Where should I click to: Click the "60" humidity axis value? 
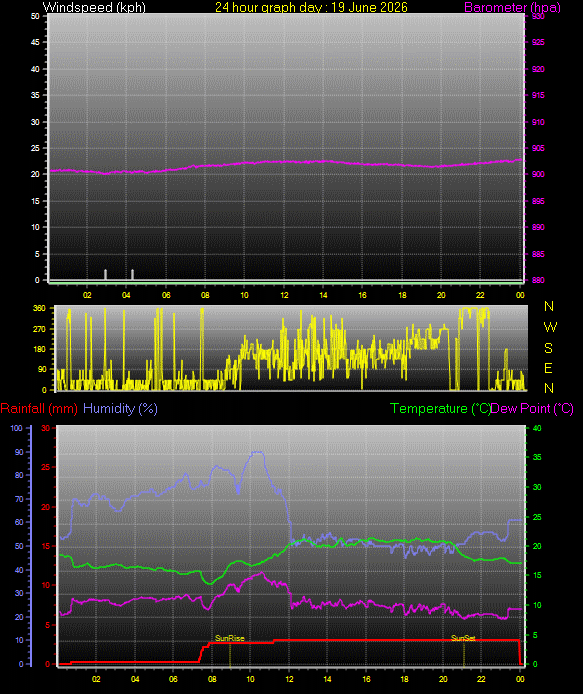click(x=19, y=522)
